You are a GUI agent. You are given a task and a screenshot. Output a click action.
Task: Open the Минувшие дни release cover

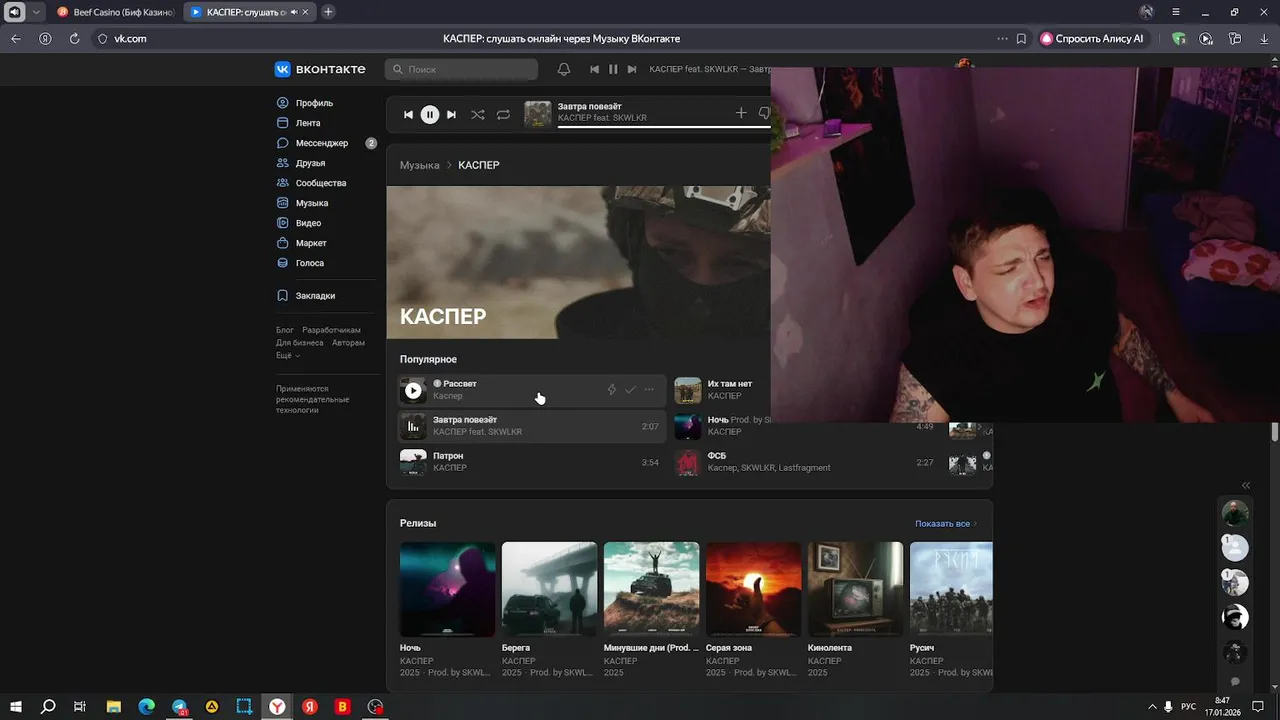[x=651, y=589]
